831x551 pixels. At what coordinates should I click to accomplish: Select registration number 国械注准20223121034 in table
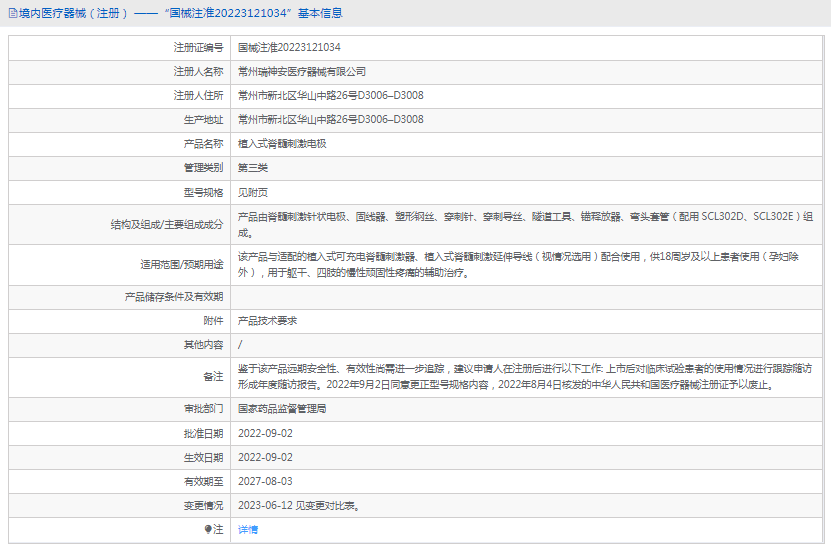tap(289, 47)
